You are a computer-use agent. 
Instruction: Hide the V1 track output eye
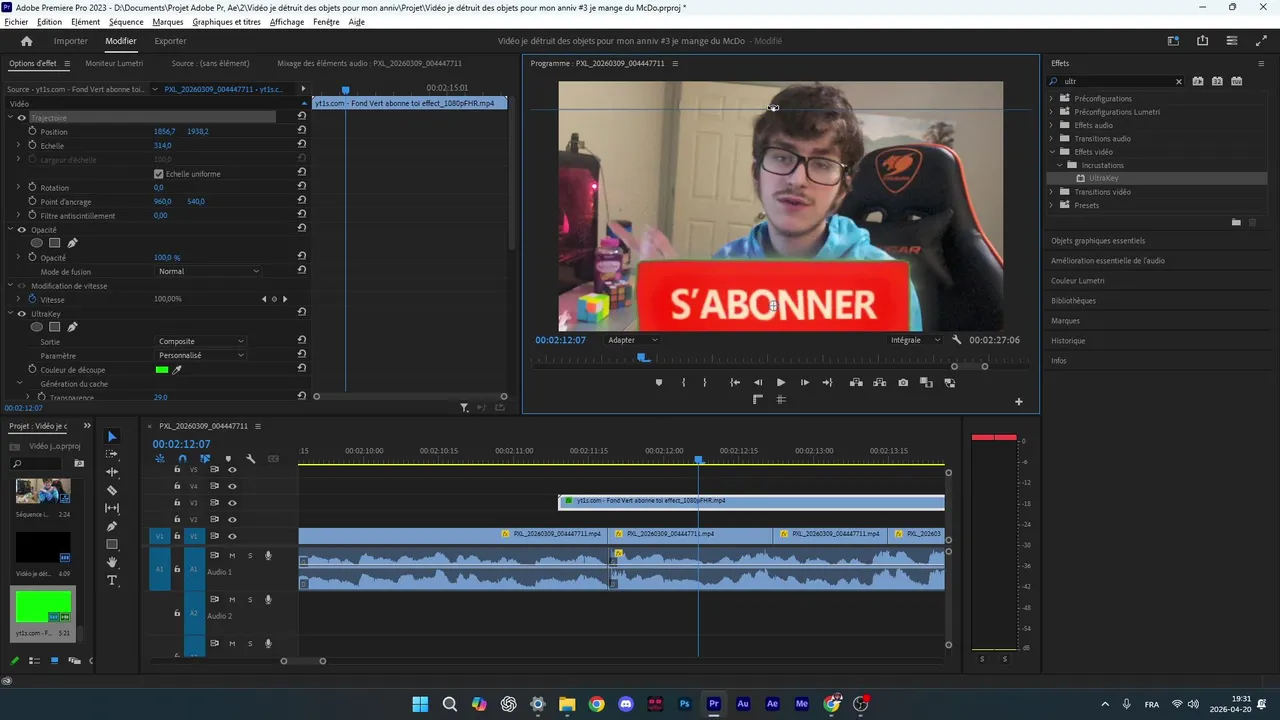232,537
